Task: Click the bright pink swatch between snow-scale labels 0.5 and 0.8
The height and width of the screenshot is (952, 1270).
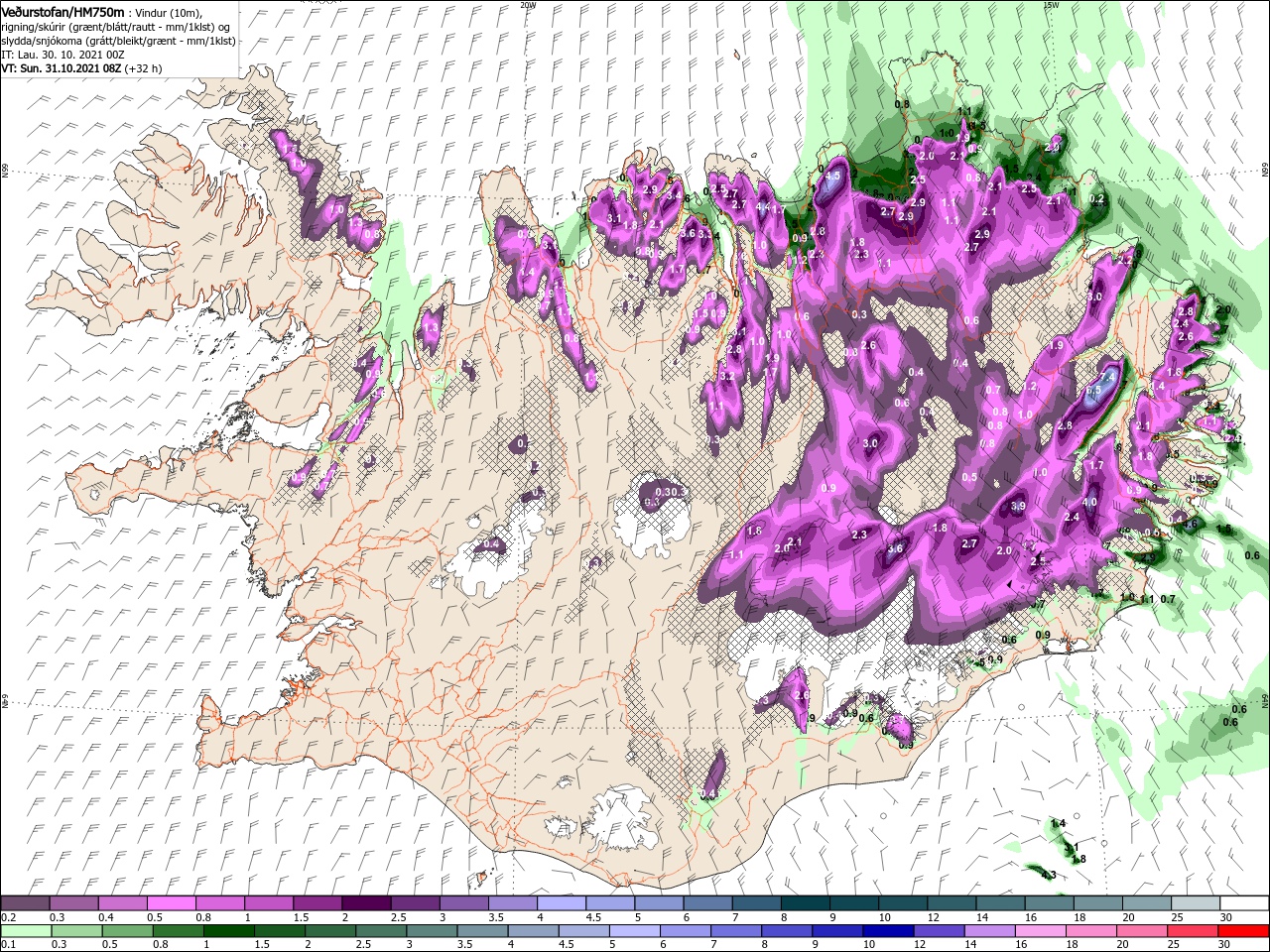Action: 171,903
